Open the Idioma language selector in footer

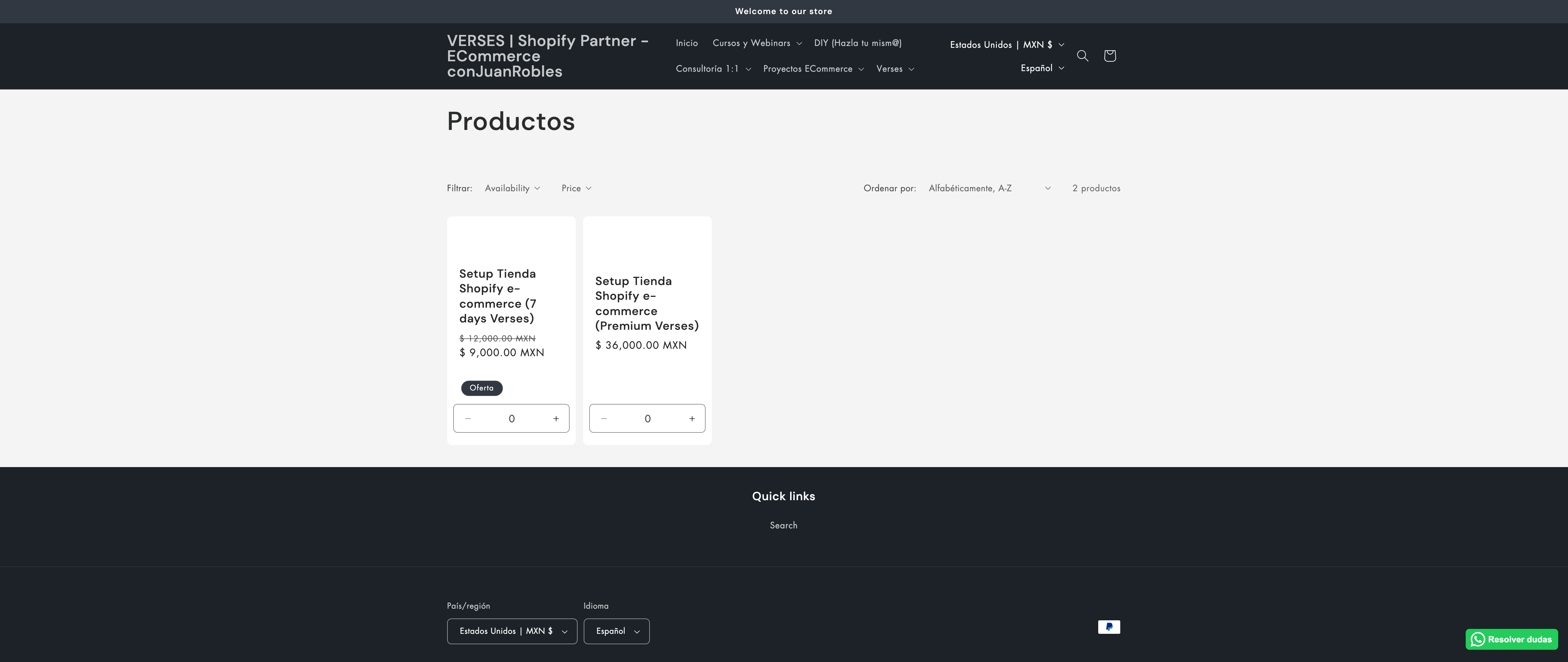click(x=616, y=631)
